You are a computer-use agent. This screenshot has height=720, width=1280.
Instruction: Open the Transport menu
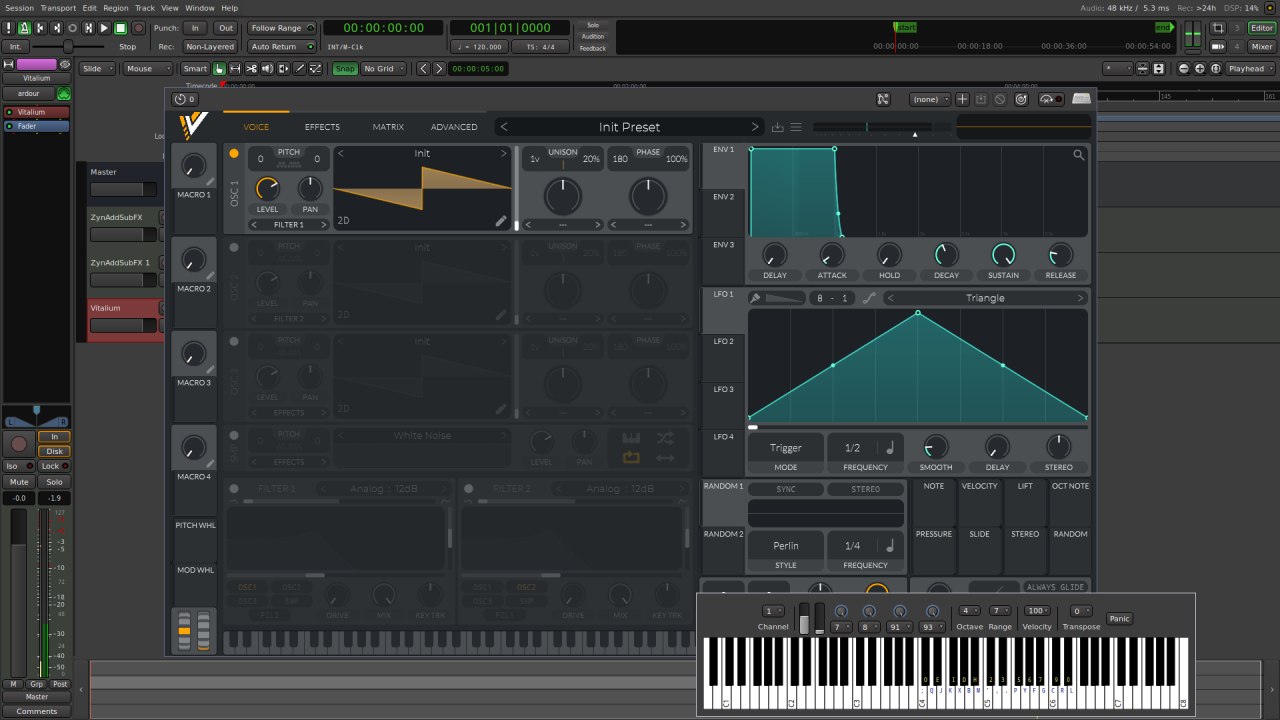coord(58,7)
